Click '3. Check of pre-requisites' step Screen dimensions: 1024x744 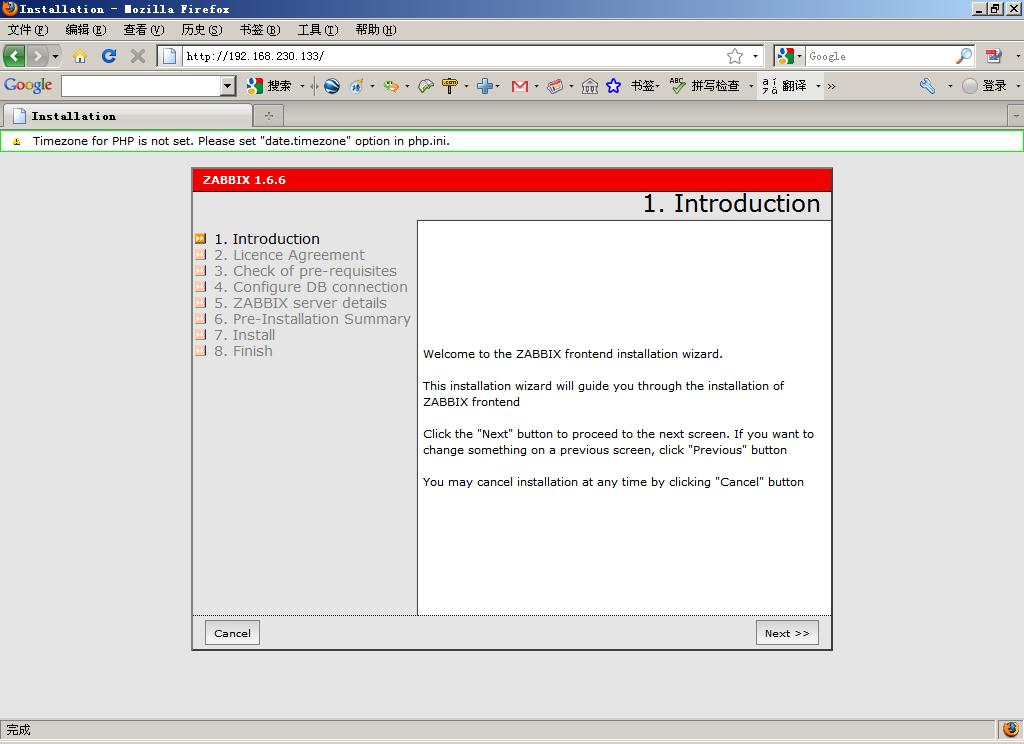pos(305,271)
